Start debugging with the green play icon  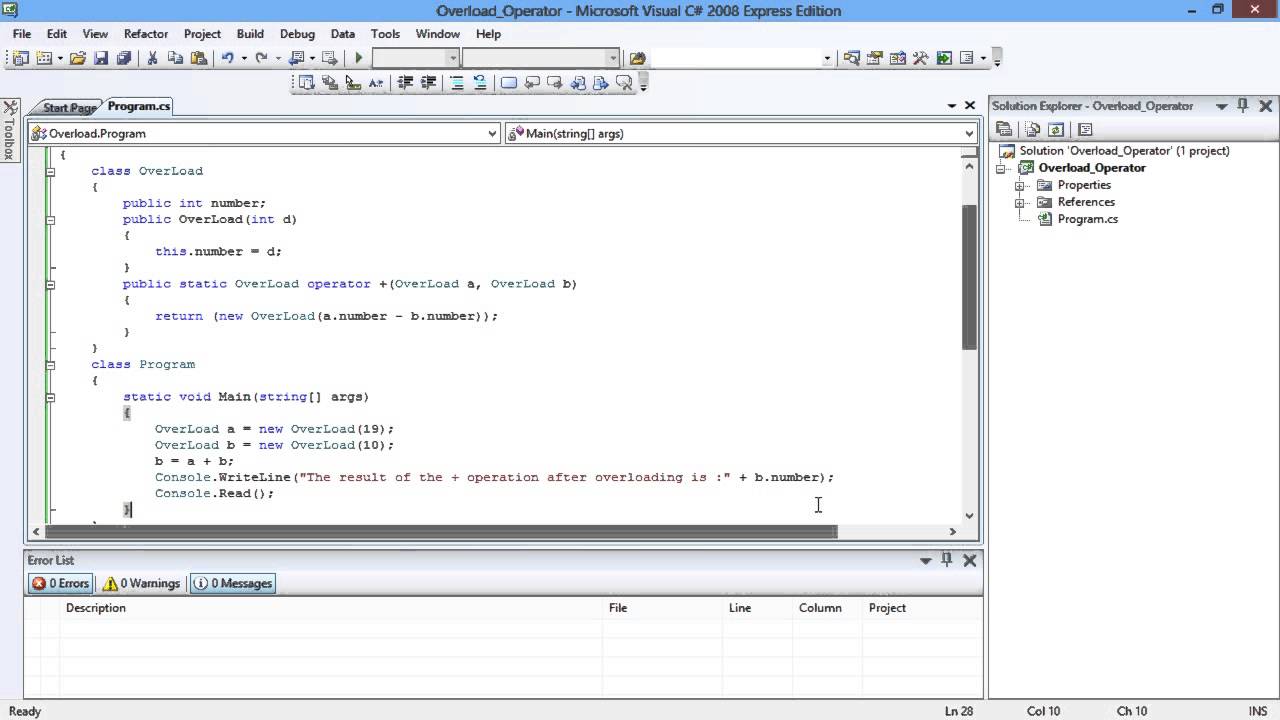pos(359,58)
